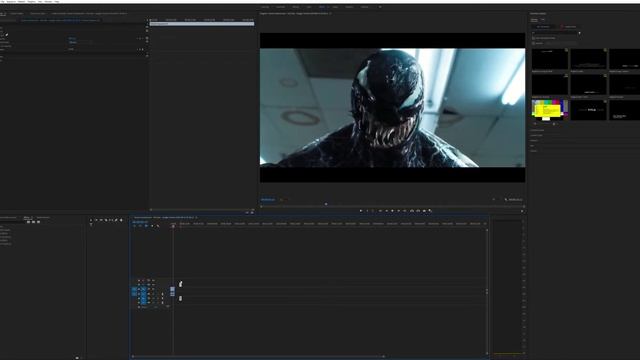Click the Add Marker button under Program monitor

pyautogui.click(x=361, y=211)
